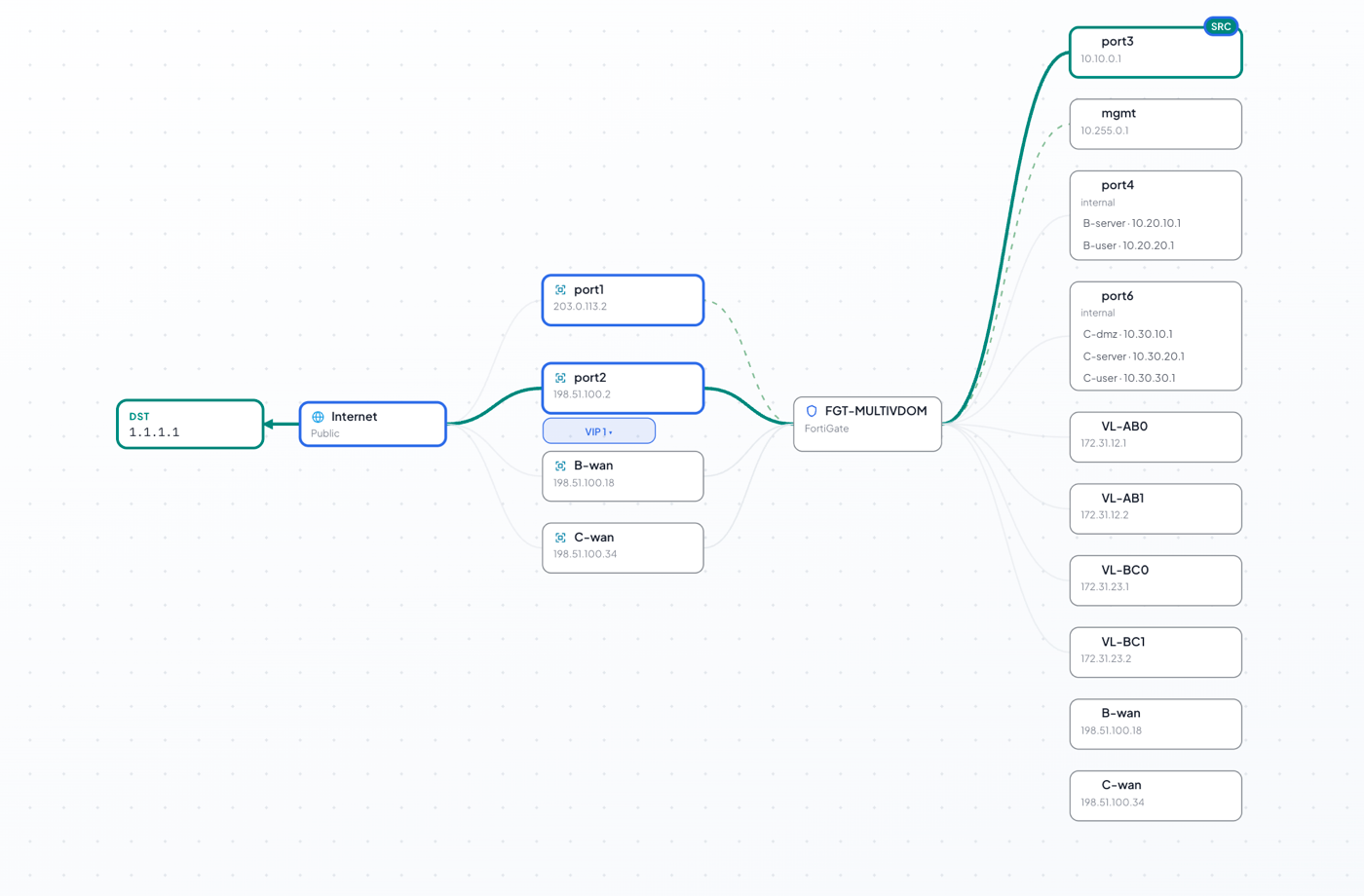
Task: Select the VL-BC1 node
Action: click(x=1156, y=653)
